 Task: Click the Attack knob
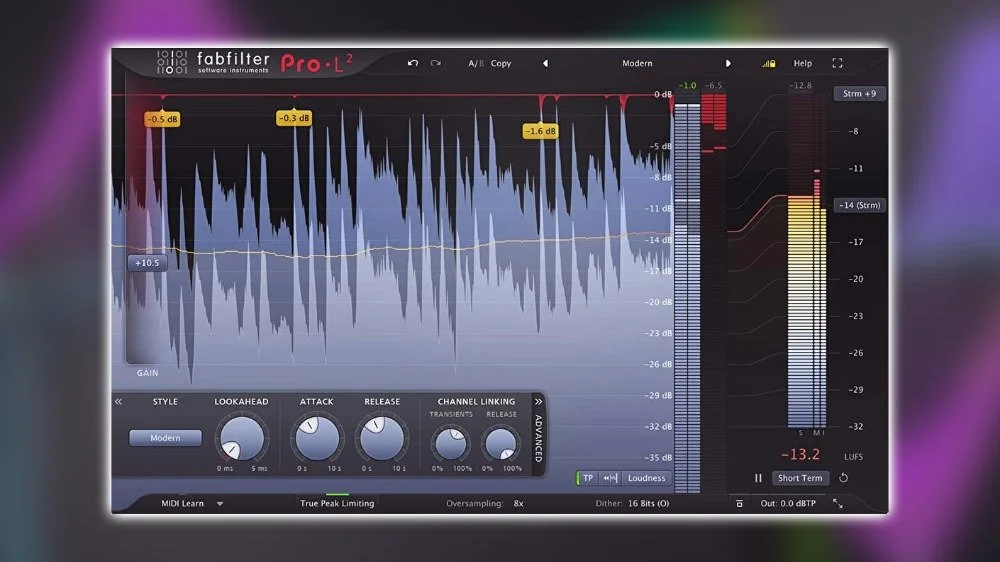317,438
